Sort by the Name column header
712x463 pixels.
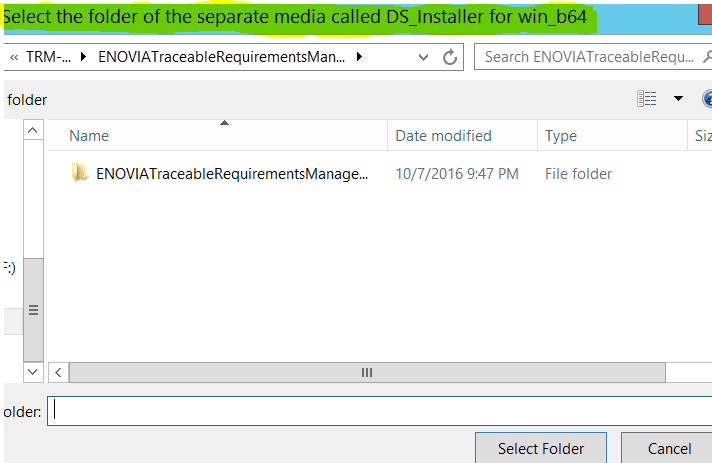pos(218,136)
